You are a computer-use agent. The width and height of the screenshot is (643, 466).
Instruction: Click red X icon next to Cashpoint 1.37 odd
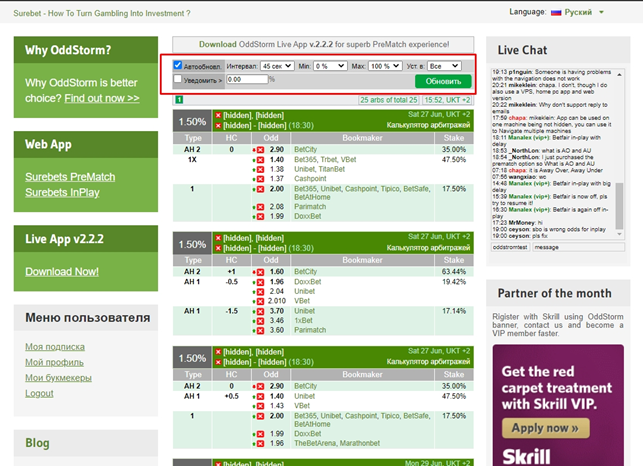tap(260, 178)
